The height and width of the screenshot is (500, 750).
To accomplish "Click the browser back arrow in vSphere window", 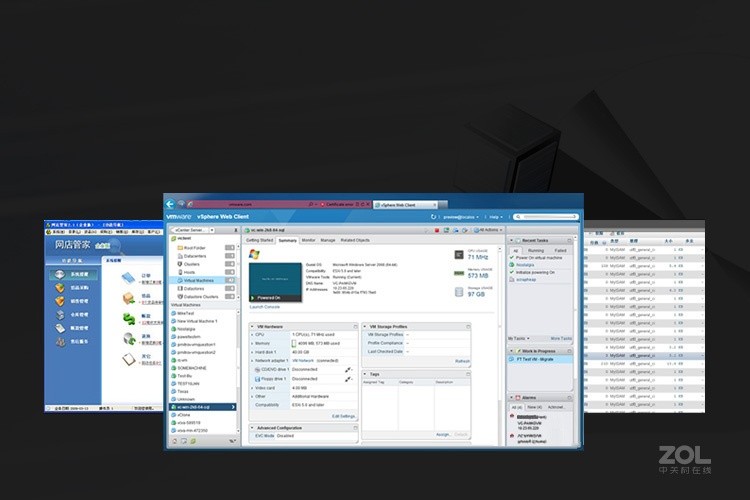I will tap(170, 204).
